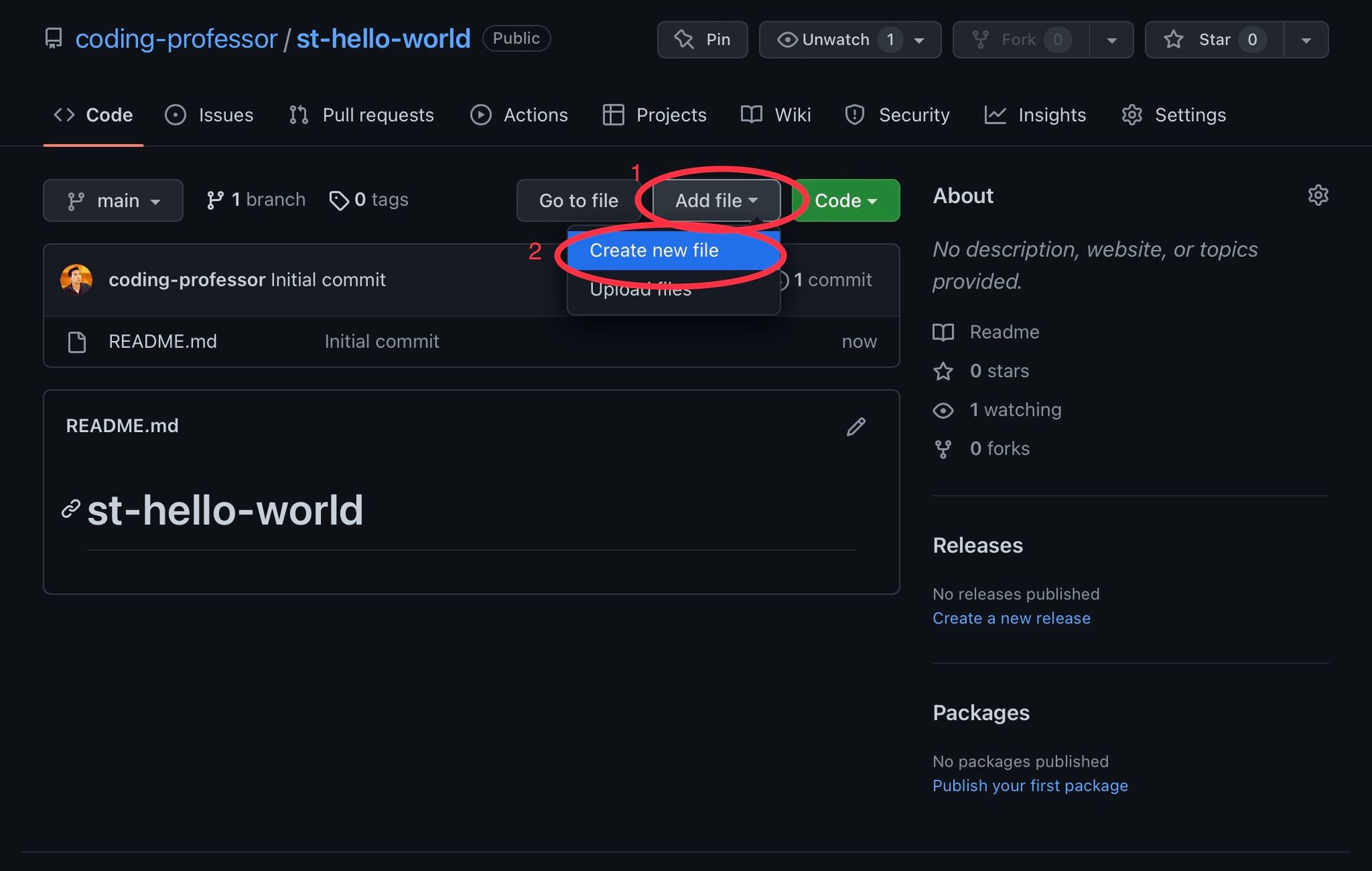Click the pencil edit icon for README.md
The height and width of the screenshot is (871, 1372).
coord(855,427)
